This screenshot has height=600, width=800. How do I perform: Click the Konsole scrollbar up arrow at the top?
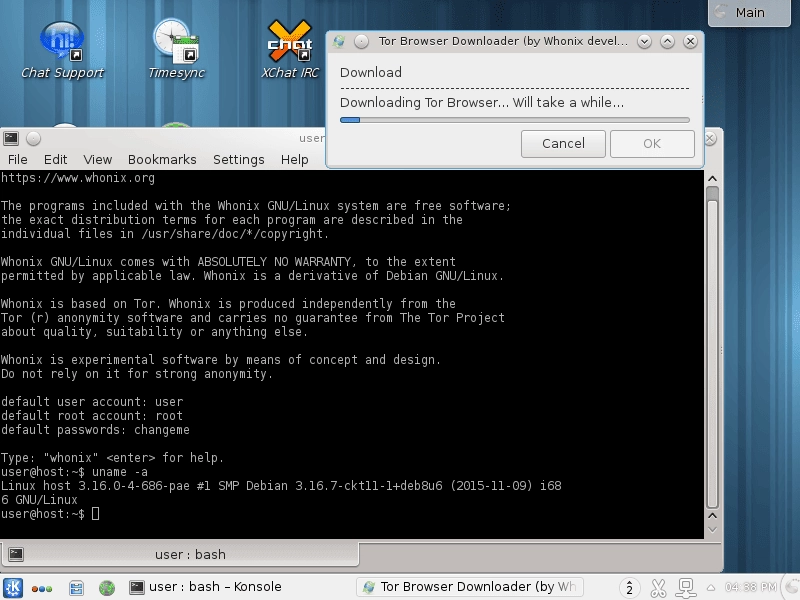tap(713, 179)
